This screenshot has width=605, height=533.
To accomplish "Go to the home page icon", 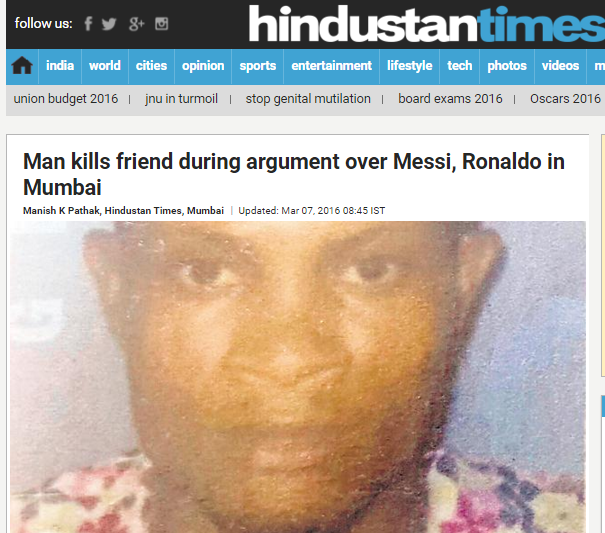I will [x=22, y=66].
